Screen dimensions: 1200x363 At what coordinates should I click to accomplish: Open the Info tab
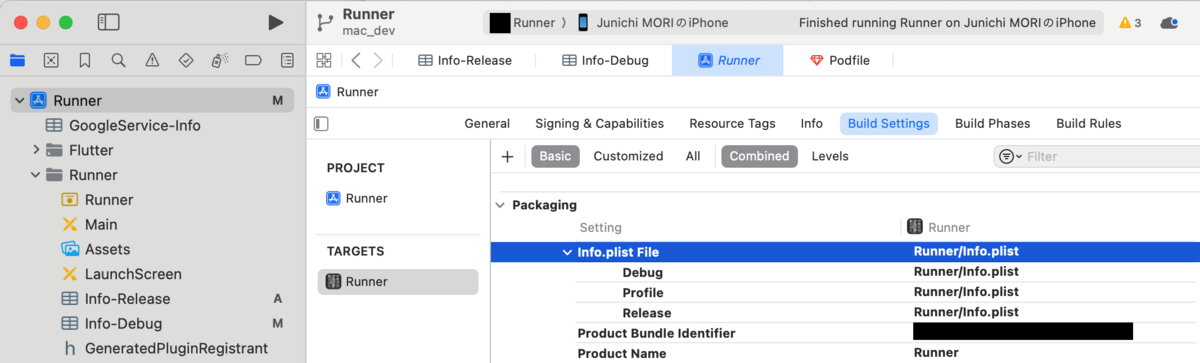coord(812,124)
